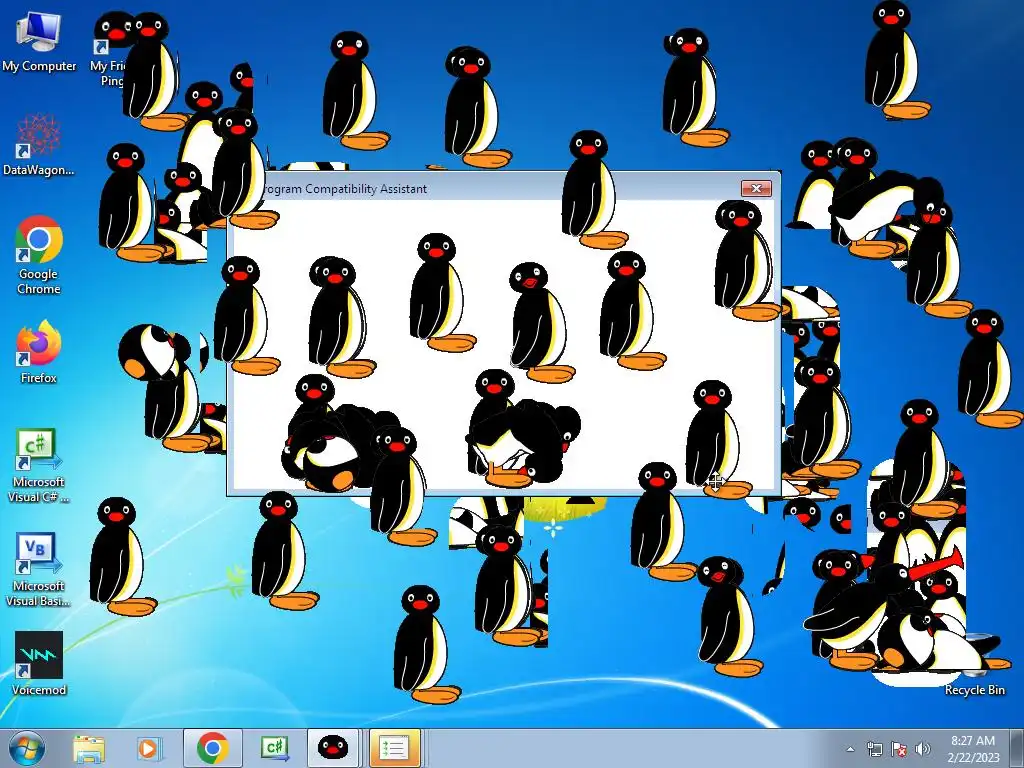Click the Program Compatibility Assistant title bar
Screen dimensions: 1024x768
503,189
